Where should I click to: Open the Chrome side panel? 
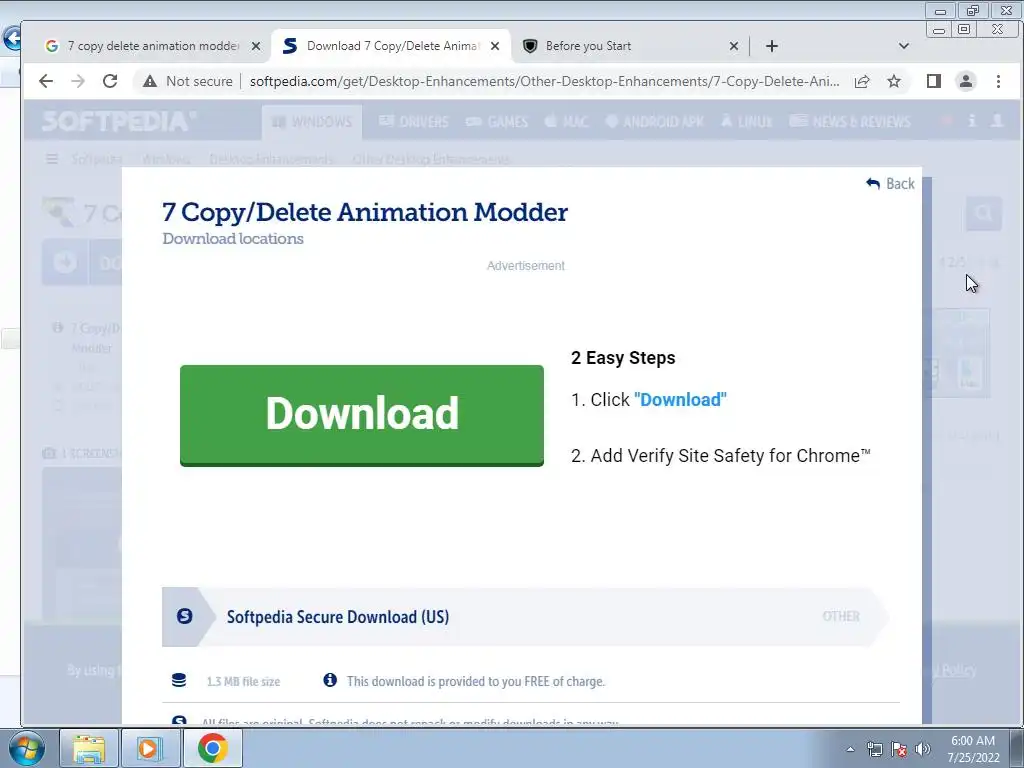(x=934, y=81)
